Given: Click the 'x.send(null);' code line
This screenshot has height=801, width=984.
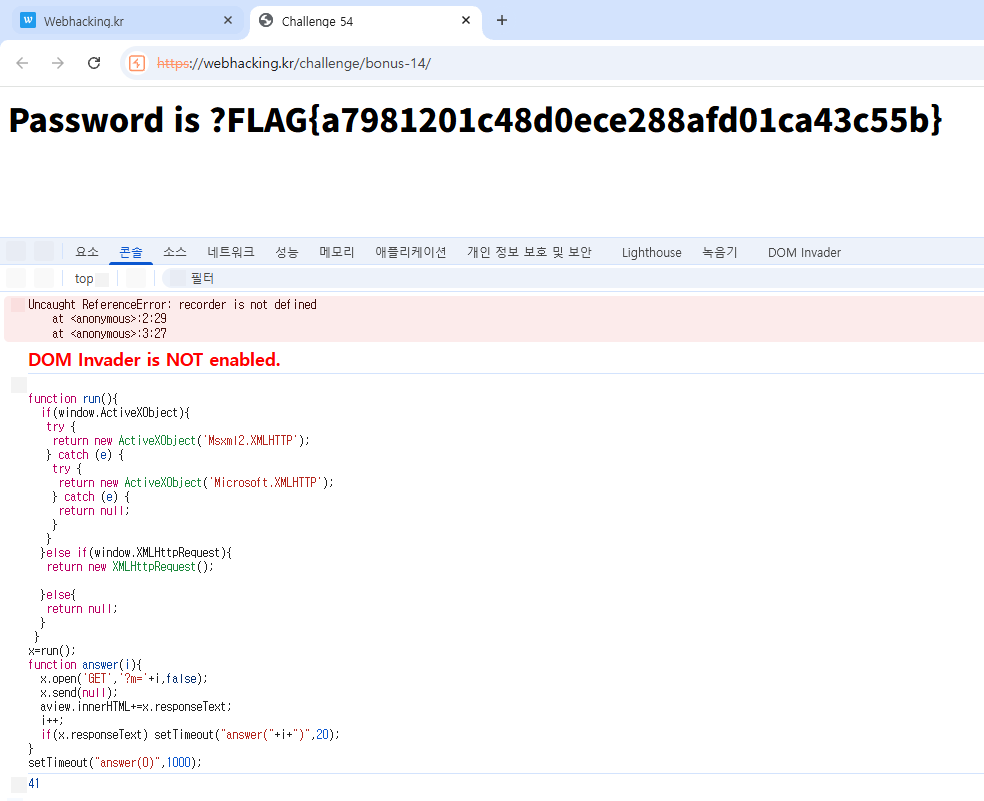Looking at the screenshot, I should (x=79, y=693).
